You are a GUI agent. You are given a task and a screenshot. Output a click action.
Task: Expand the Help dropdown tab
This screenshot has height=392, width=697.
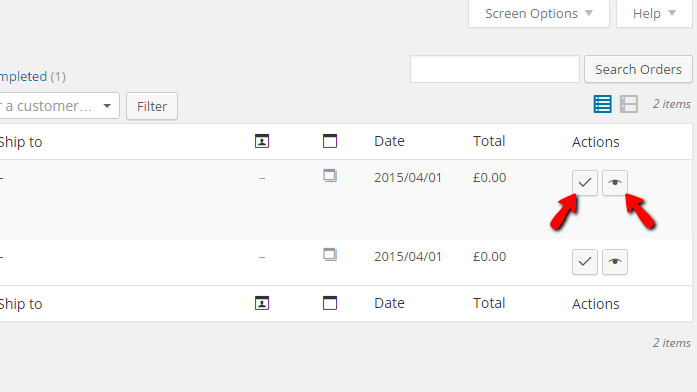coord(654,13)
